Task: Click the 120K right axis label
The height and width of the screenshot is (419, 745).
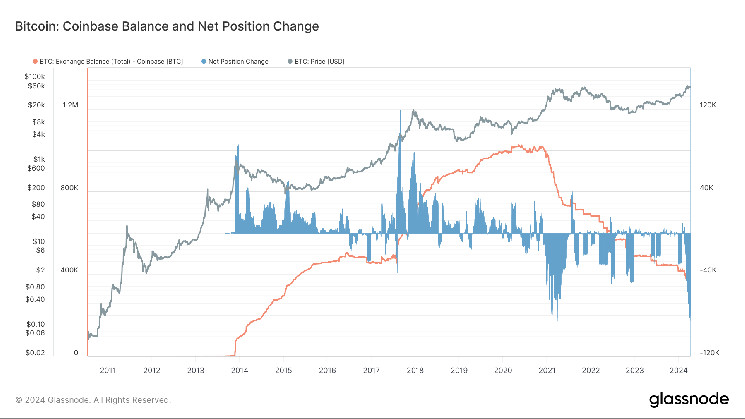Action: (707, 105)
